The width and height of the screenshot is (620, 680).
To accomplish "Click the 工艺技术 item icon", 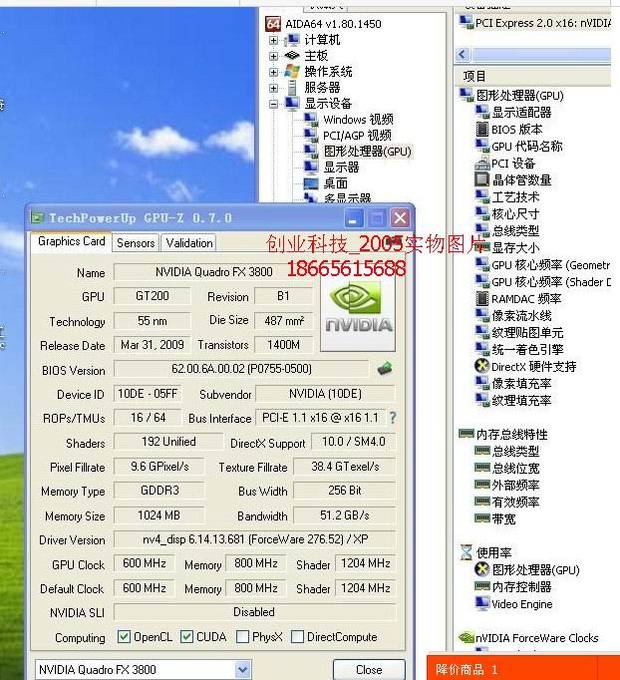I will (x=482, y=196).
